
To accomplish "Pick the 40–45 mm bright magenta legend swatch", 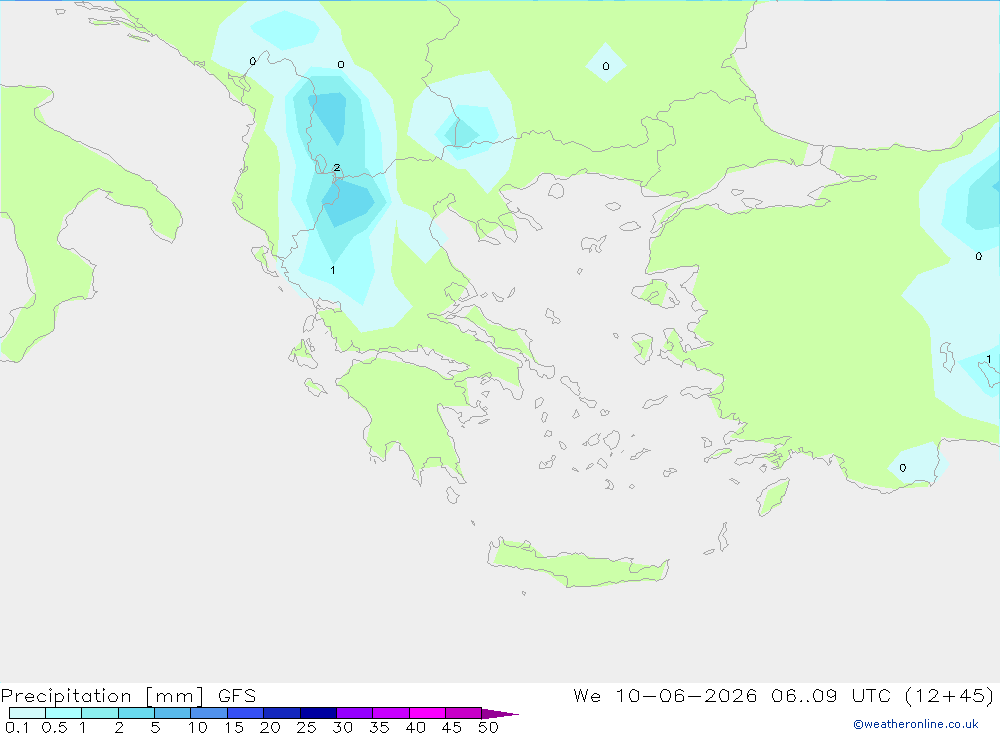I will [x=427, y=713].
